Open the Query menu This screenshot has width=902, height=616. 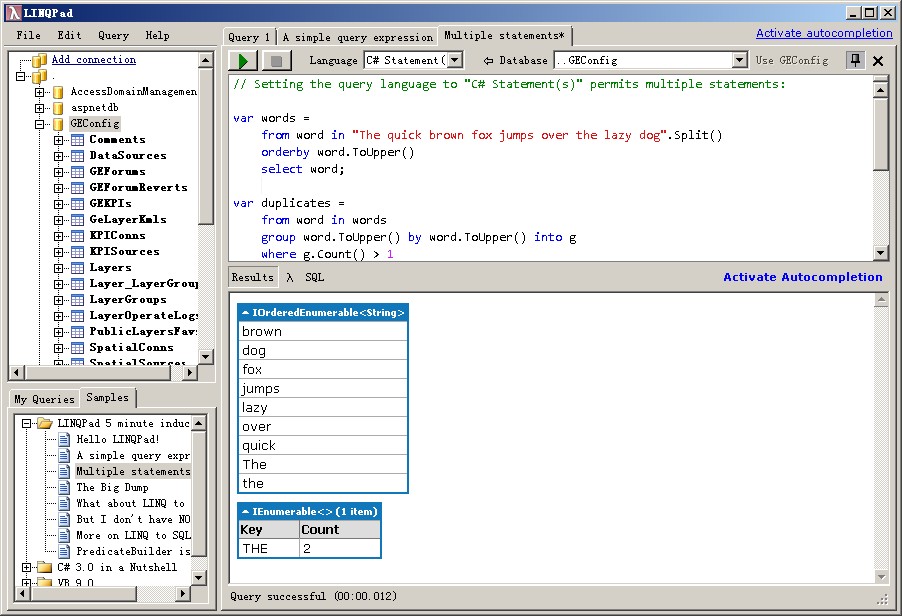pos(113,36)
